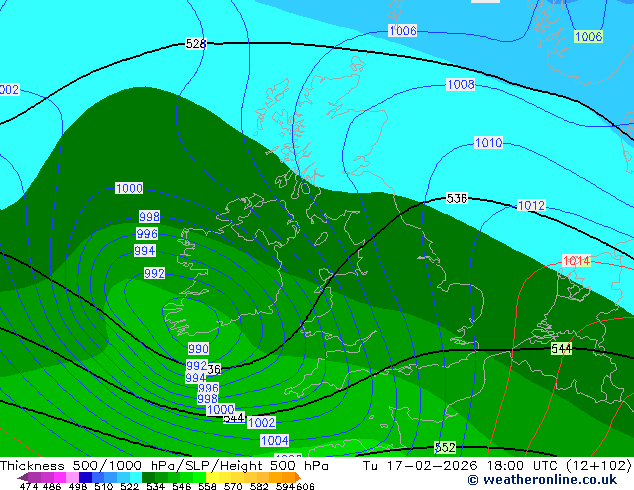The image size is (634, 490).
Task: Click the 1010 isobar label
Action: point(488,143)
